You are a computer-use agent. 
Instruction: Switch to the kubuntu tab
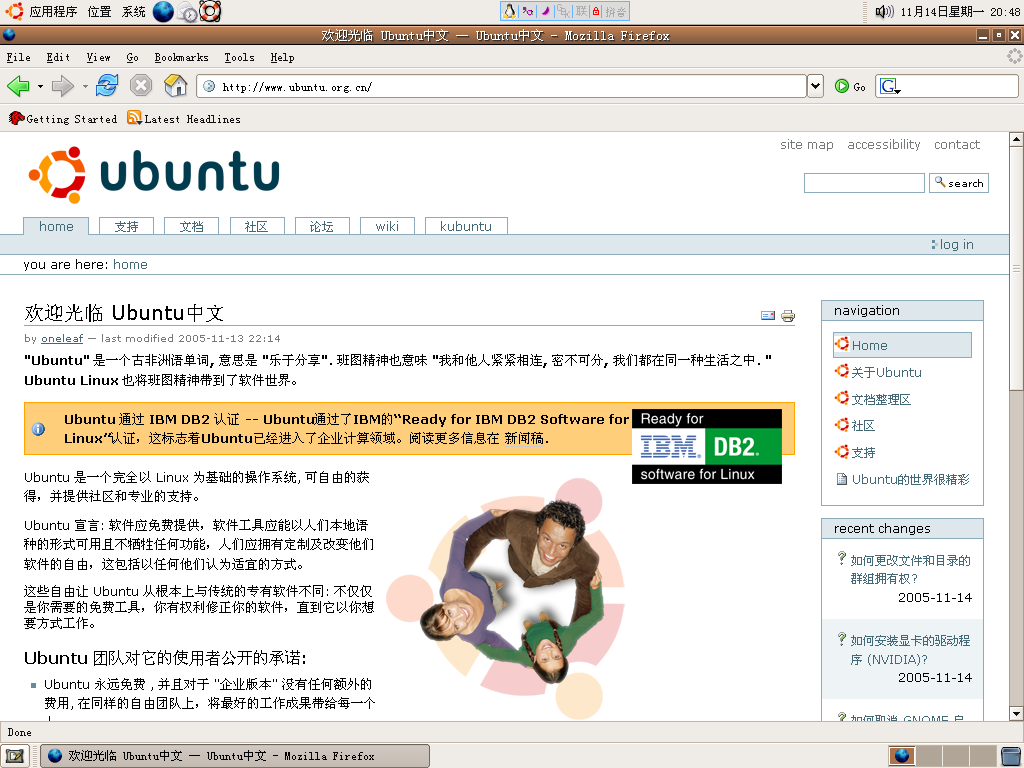point(466,226)
